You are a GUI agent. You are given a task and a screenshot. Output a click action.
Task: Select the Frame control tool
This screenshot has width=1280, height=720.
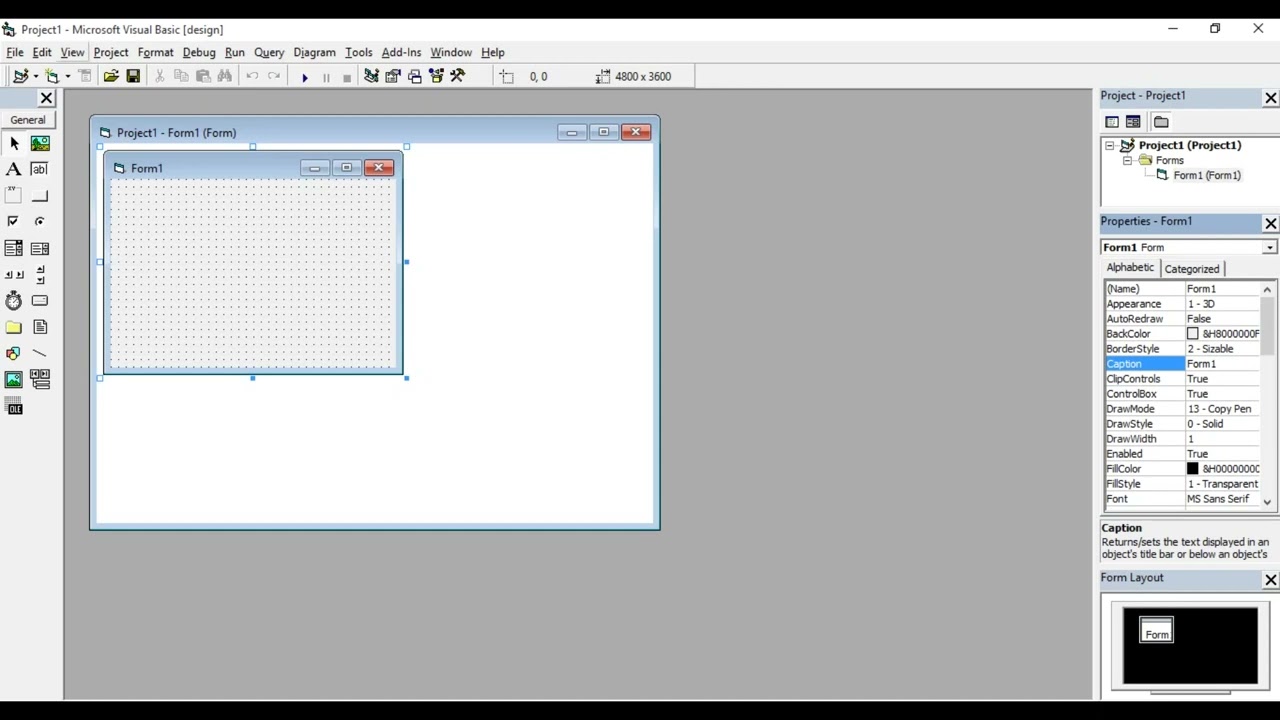pyautogui.click(x=14, y=196)
